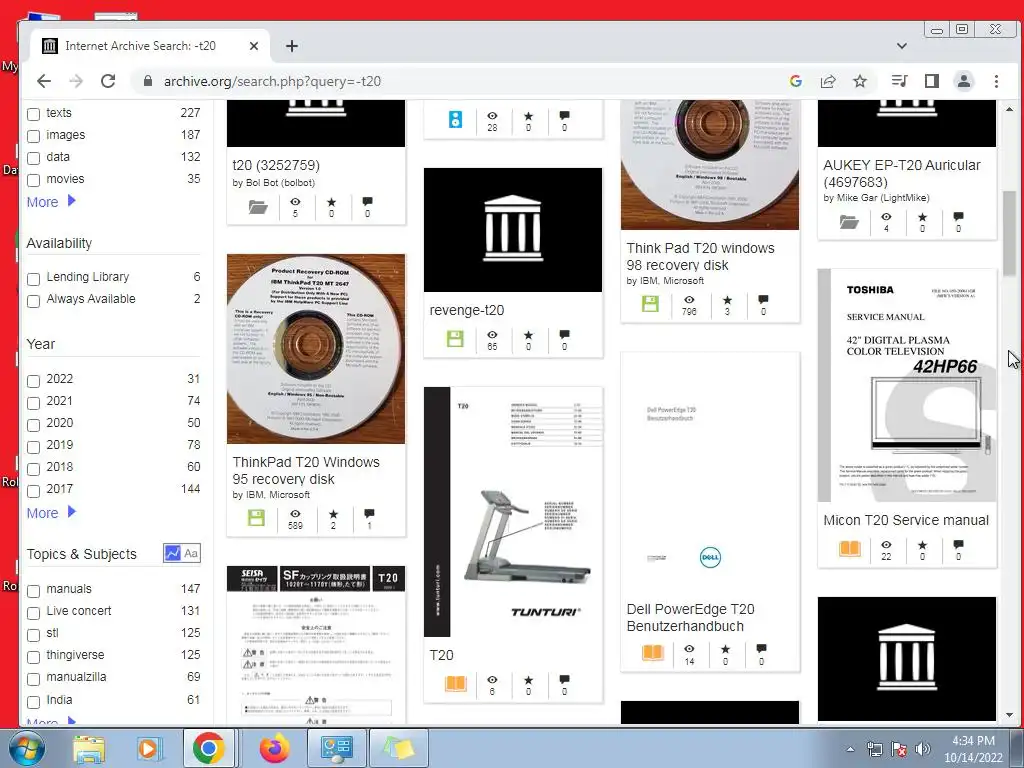Image resolution: width=1024 pixels, height=768 pixels.
Task: Reload the archive.org page
Action: 108,81
